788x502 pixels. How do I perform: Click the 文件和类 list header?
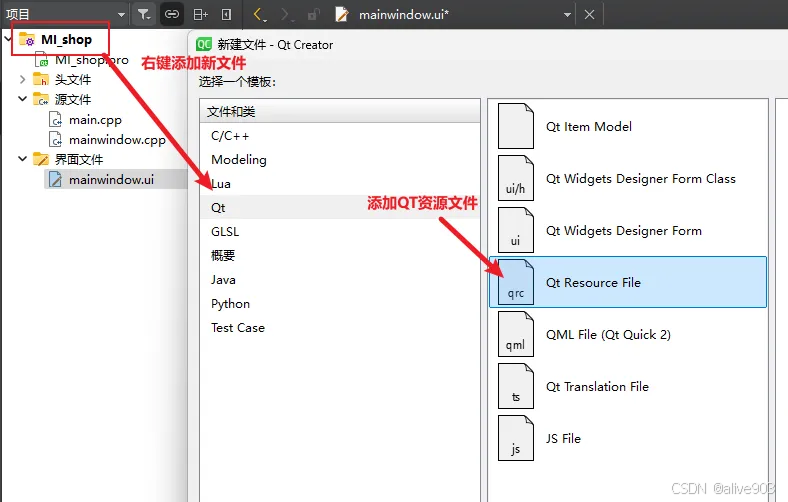340,111
